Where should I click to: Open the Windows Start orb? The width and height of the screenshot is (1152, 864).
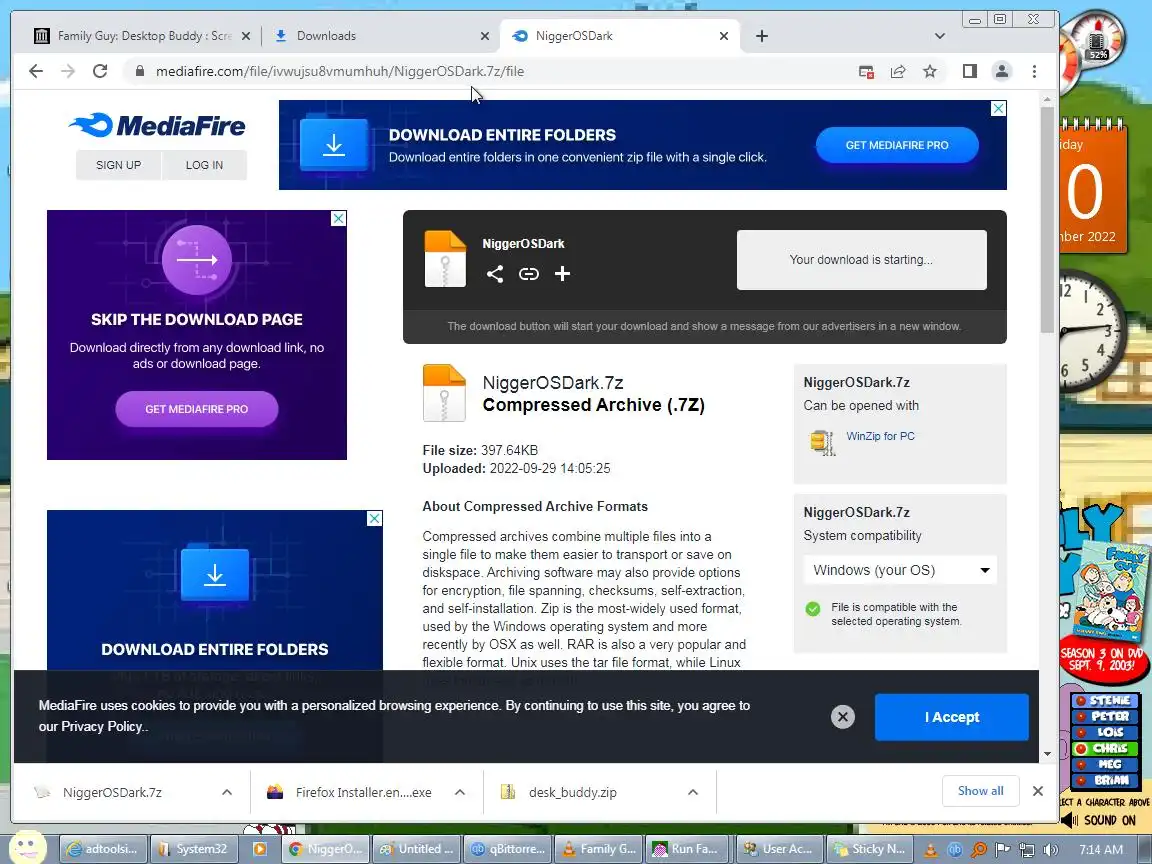[28, 848]
